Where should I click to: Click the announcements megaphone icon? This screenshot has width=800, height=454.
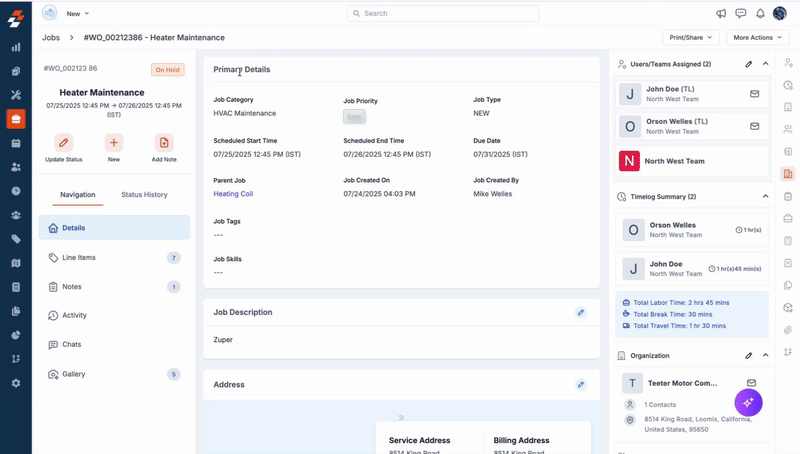(721, 13)
